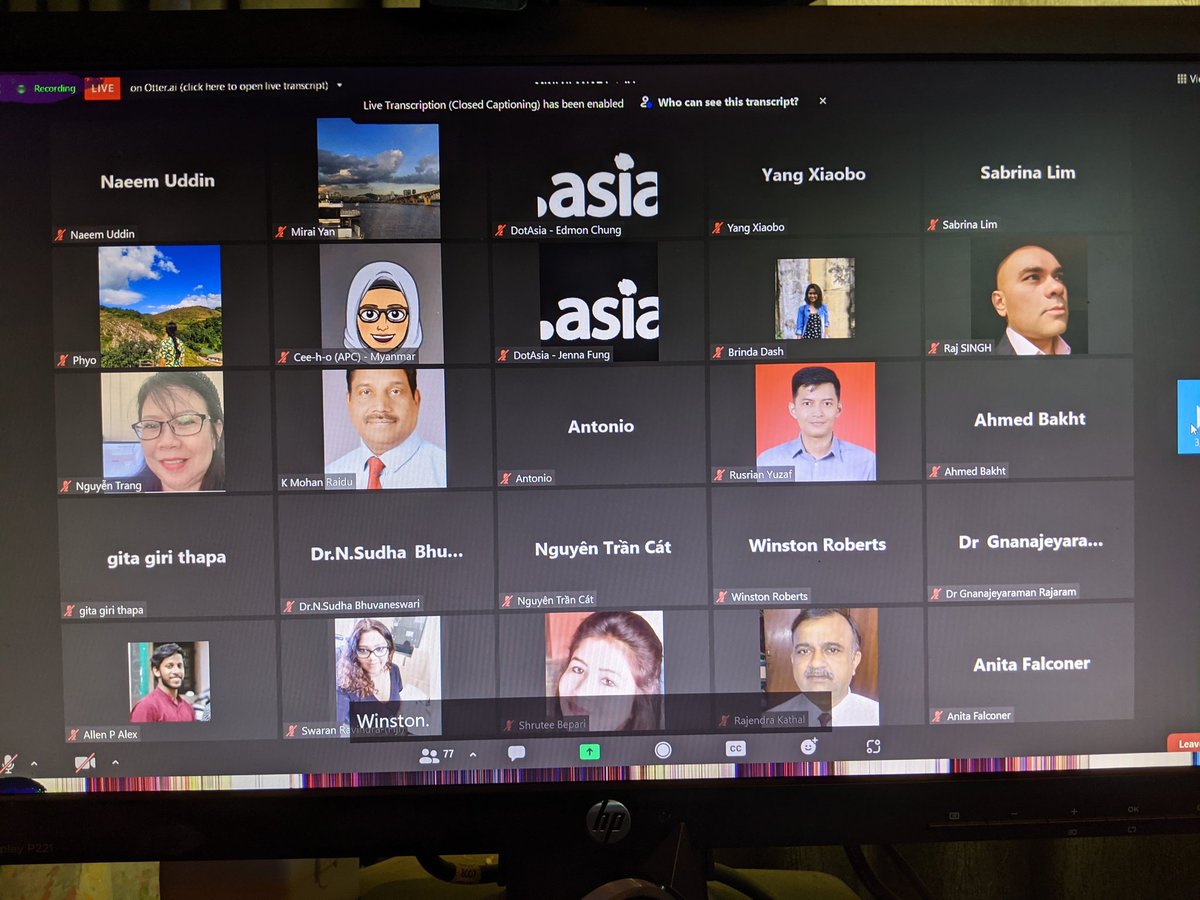Screen dimensions: 1200x900
Task: Select Rajendra Kathal's photo tile
Action: [x=819, y=668]
